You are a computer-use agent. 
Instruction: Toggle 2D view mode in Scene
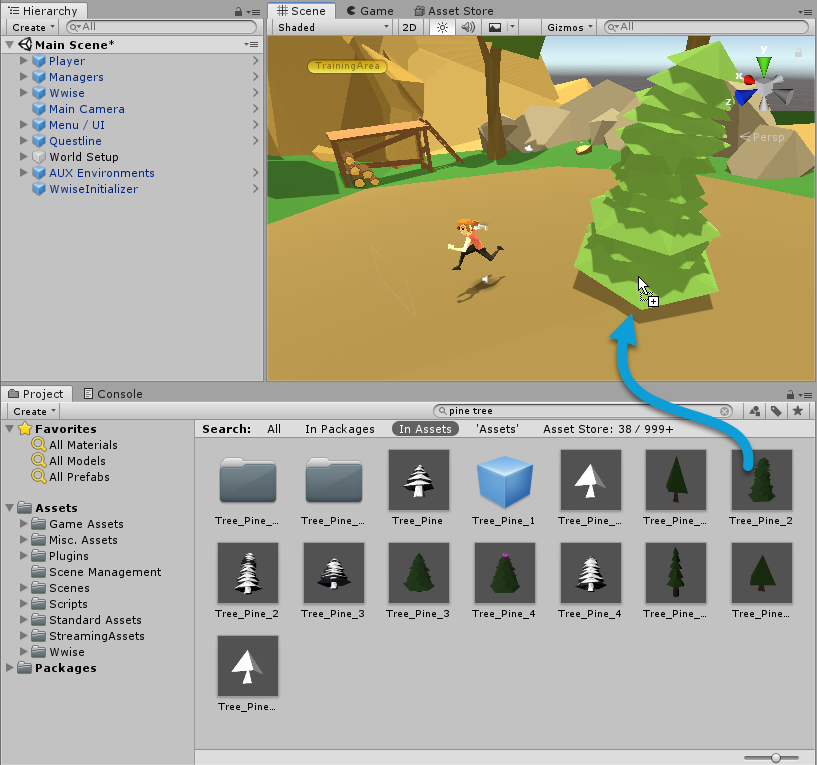coord(409,27)
